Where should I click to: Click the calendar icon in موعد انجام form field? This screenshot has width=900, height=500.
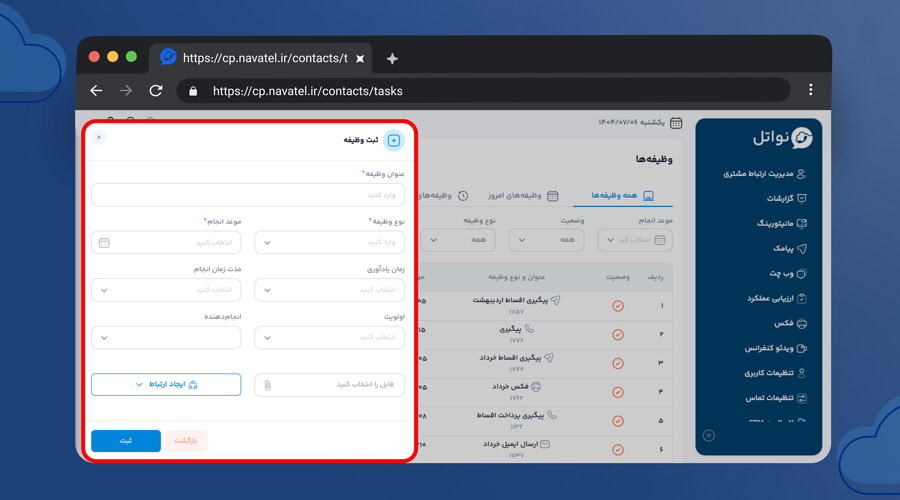tap(105, 243)
